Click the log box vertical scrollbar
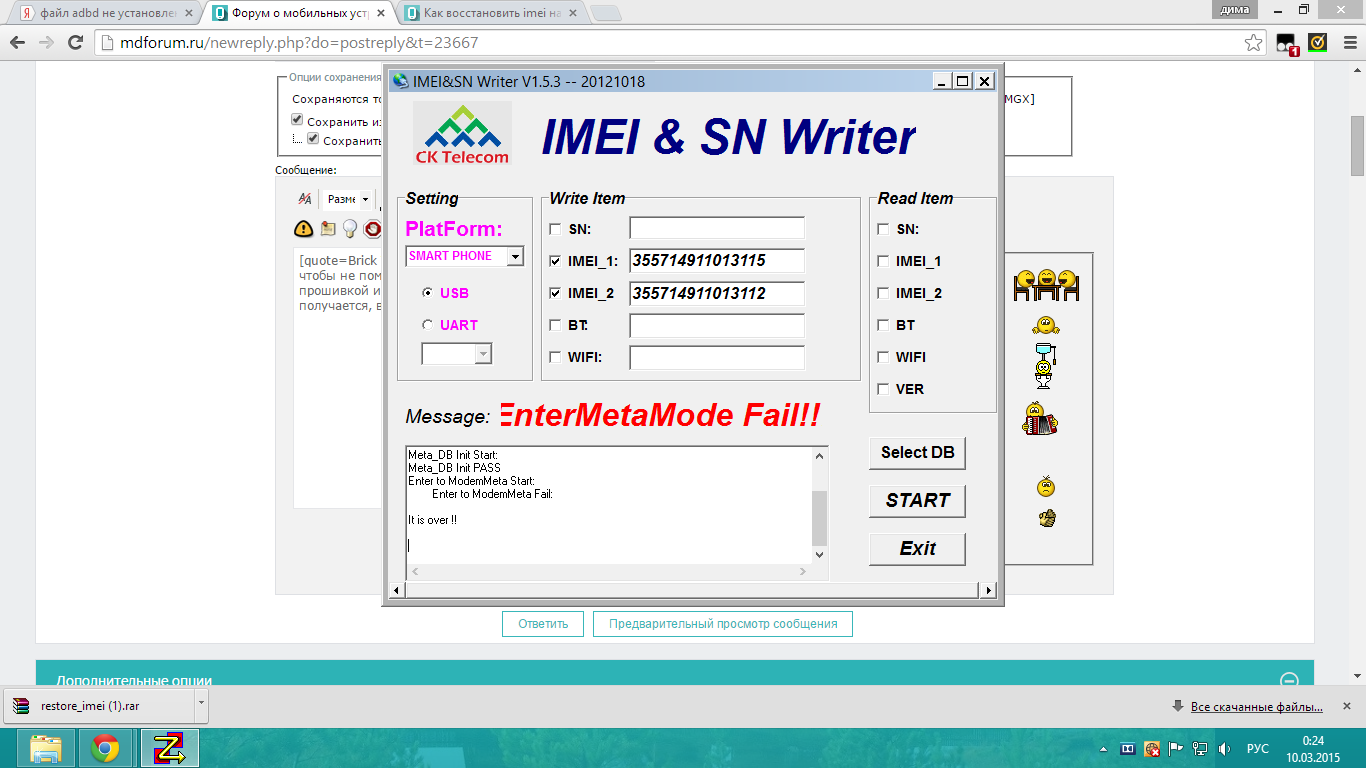Image resolution: width=1366 pixels, height=768 pixels. tap(820, 505)
